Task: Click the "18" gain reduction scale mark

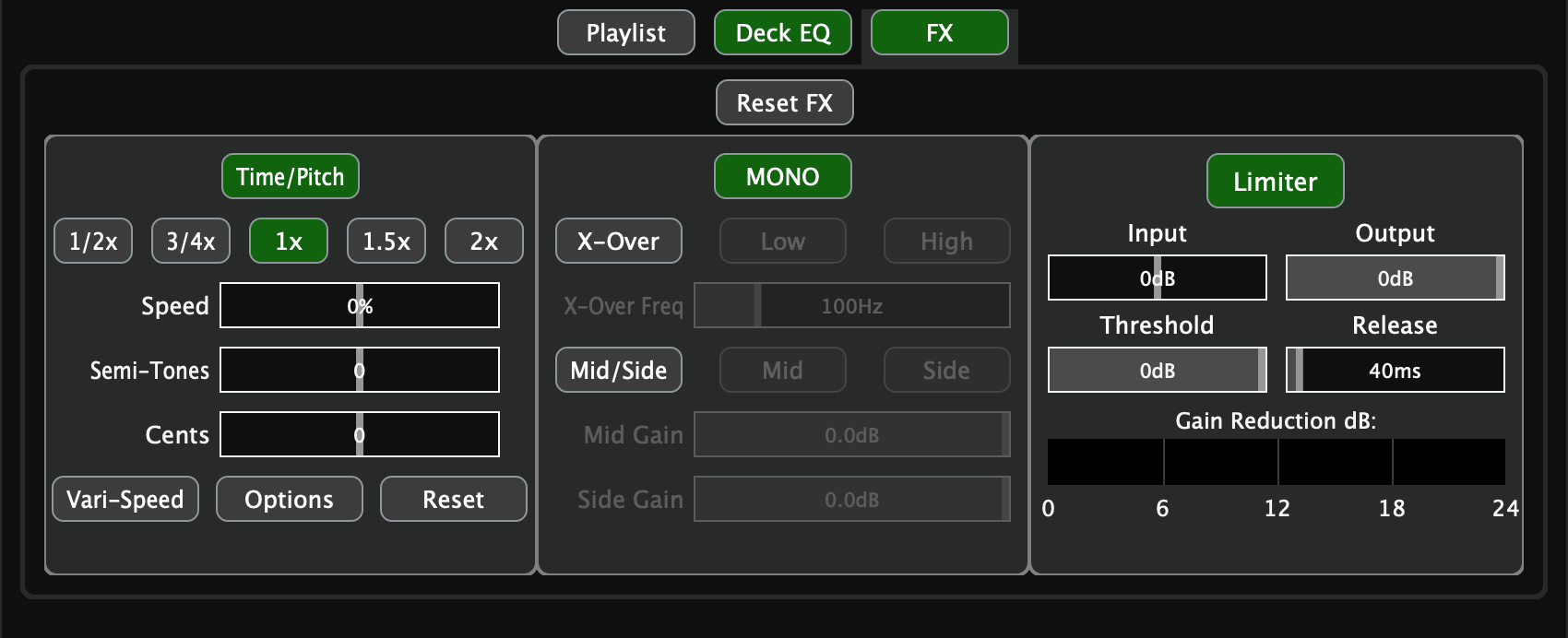Action: [1392, 508]
